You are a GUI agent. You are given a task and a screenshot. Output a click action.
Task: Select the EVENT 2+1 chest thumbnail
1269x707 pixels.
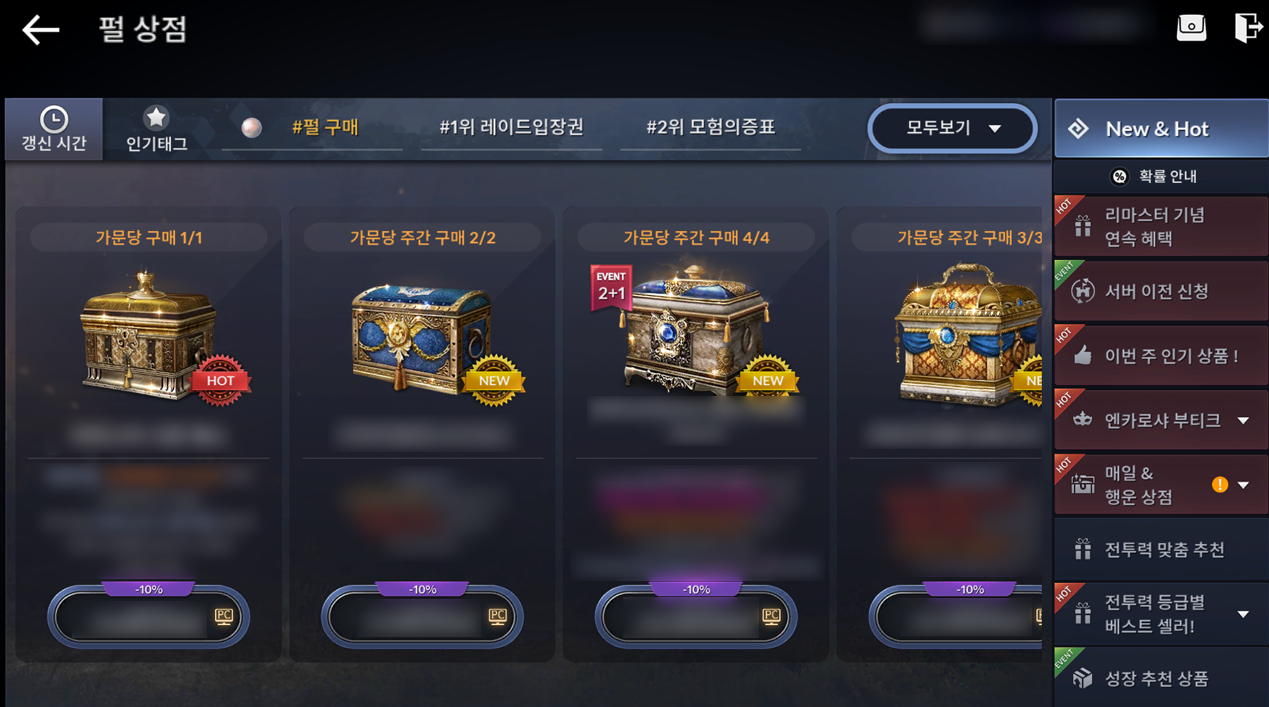coord(696,330)
